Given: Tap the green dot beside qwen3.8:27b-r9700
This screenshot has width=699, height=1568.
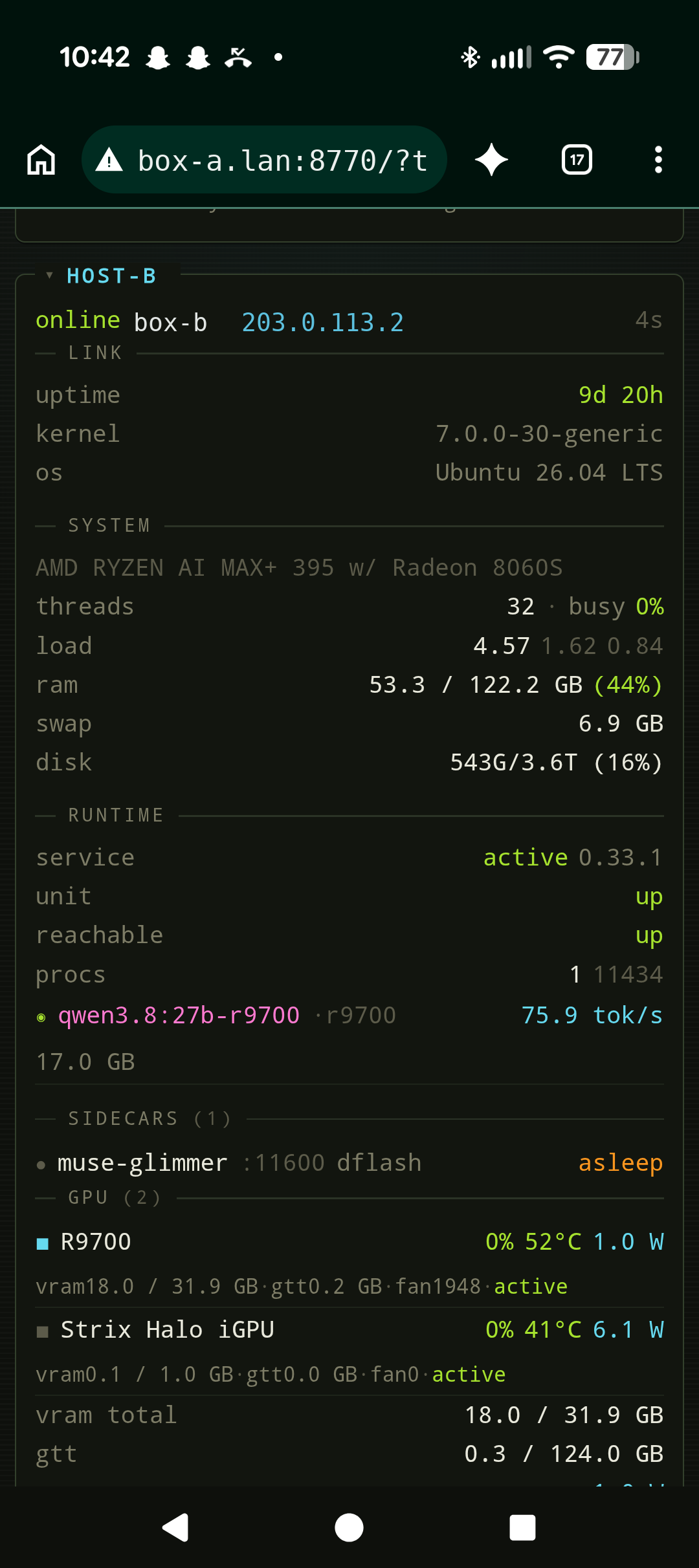Looking at the screenshot, I should tap(41, 1018).
